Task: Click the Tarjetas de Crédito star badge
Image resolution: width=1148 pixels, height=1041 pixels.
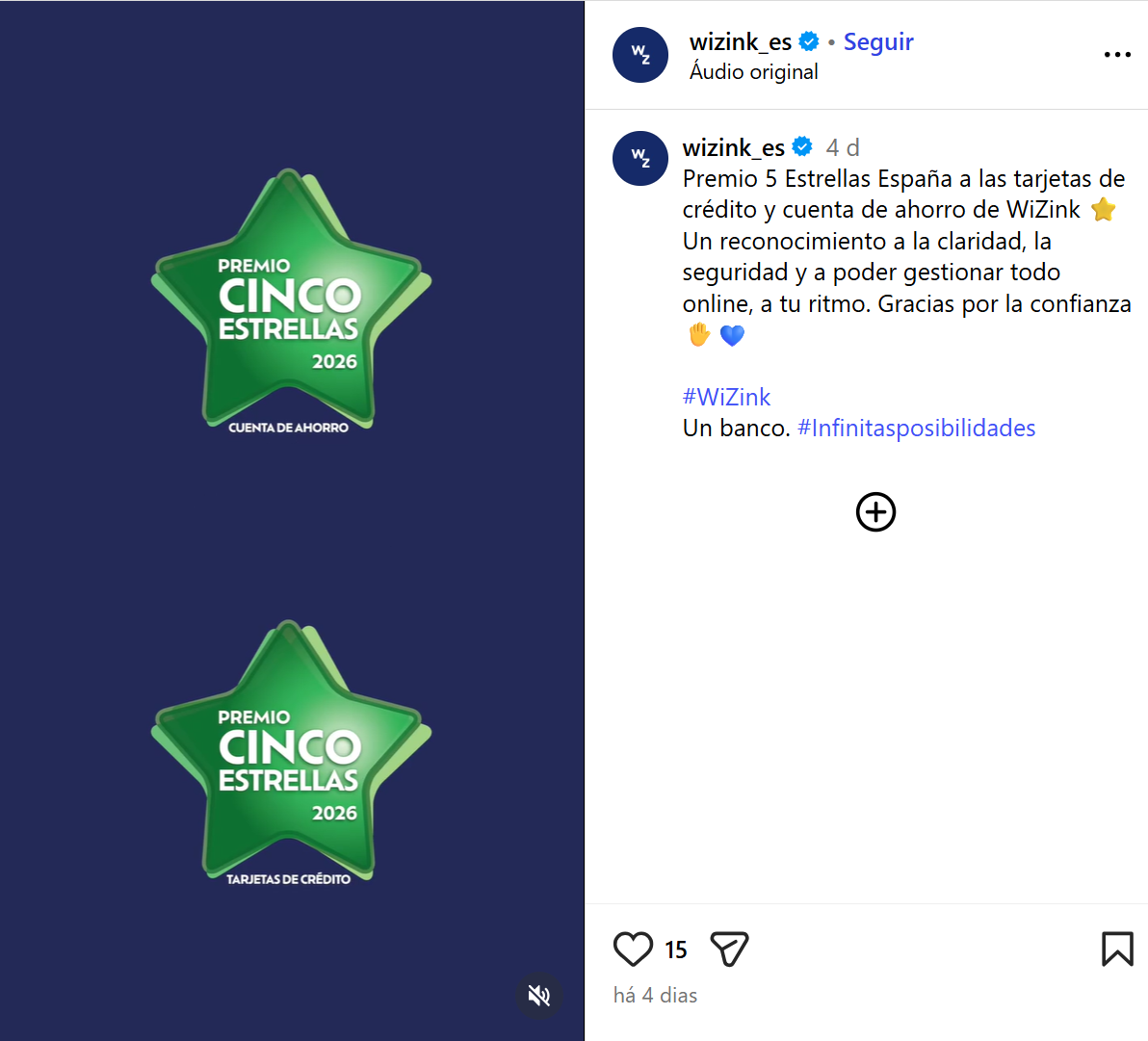Action: coord(291,753)
